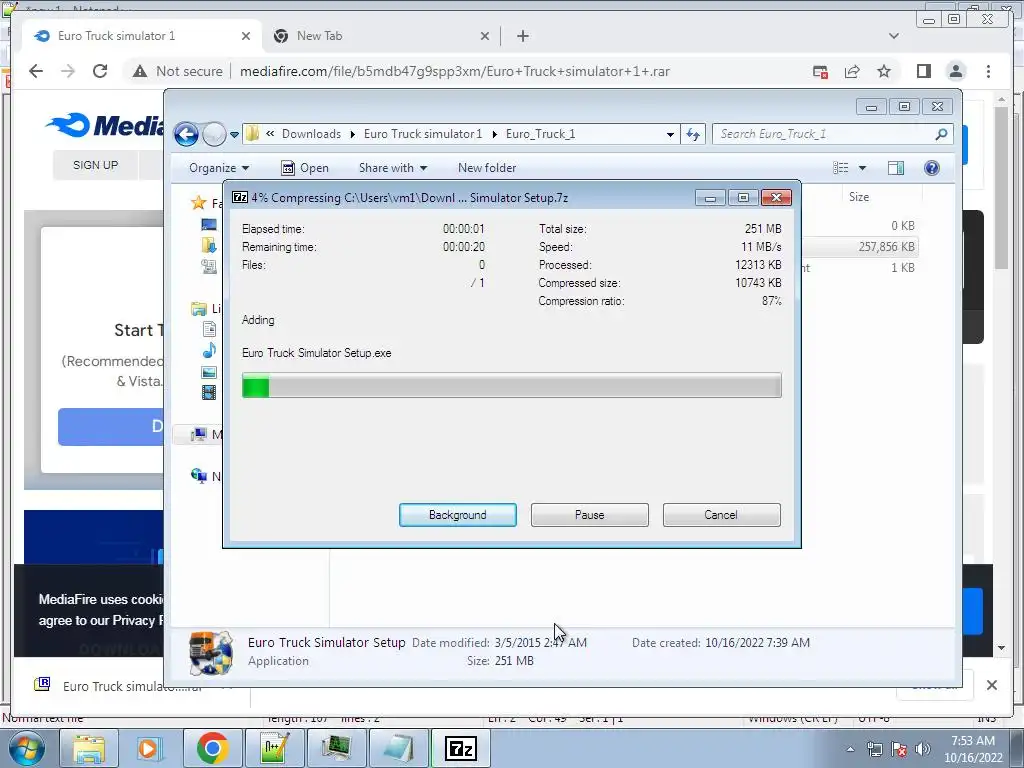Select Computer icon in navigation pane

[x=199, y=434]
